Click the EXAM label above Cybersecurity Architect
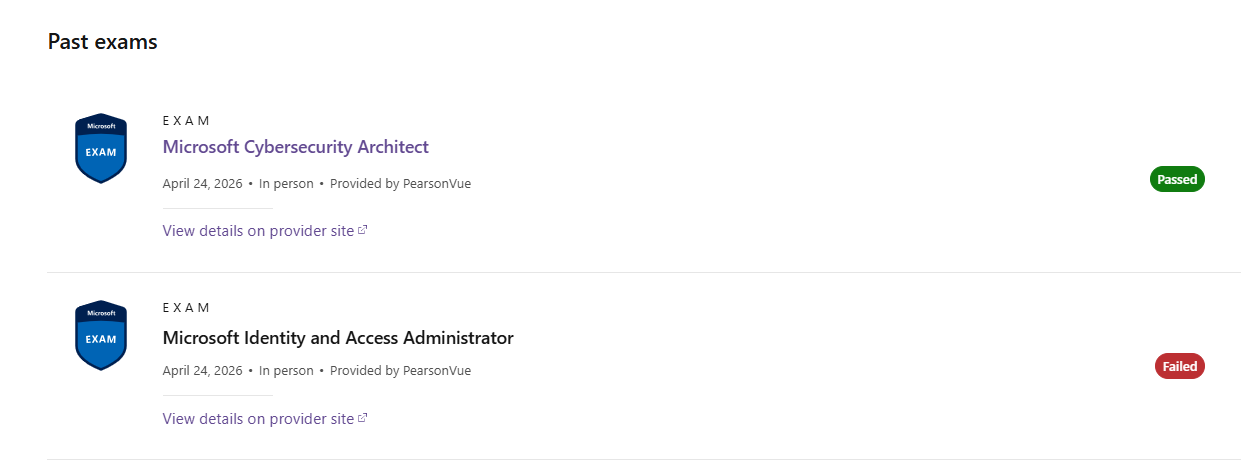This screenshot has height=468, width=1241. pyautogui.click(x=186, y=120)
